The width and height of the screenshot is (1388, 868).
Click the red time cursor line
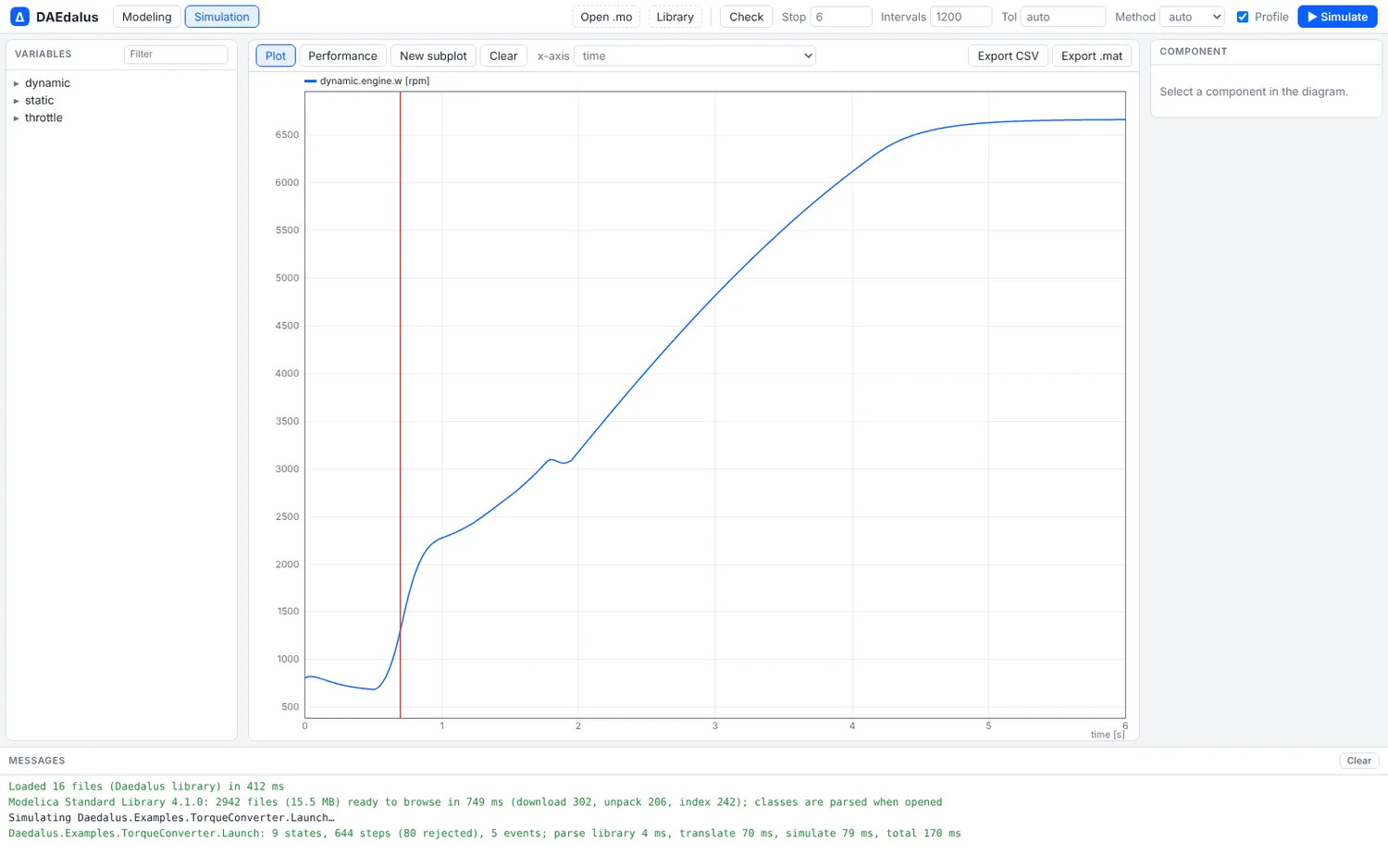pos(401,404)
